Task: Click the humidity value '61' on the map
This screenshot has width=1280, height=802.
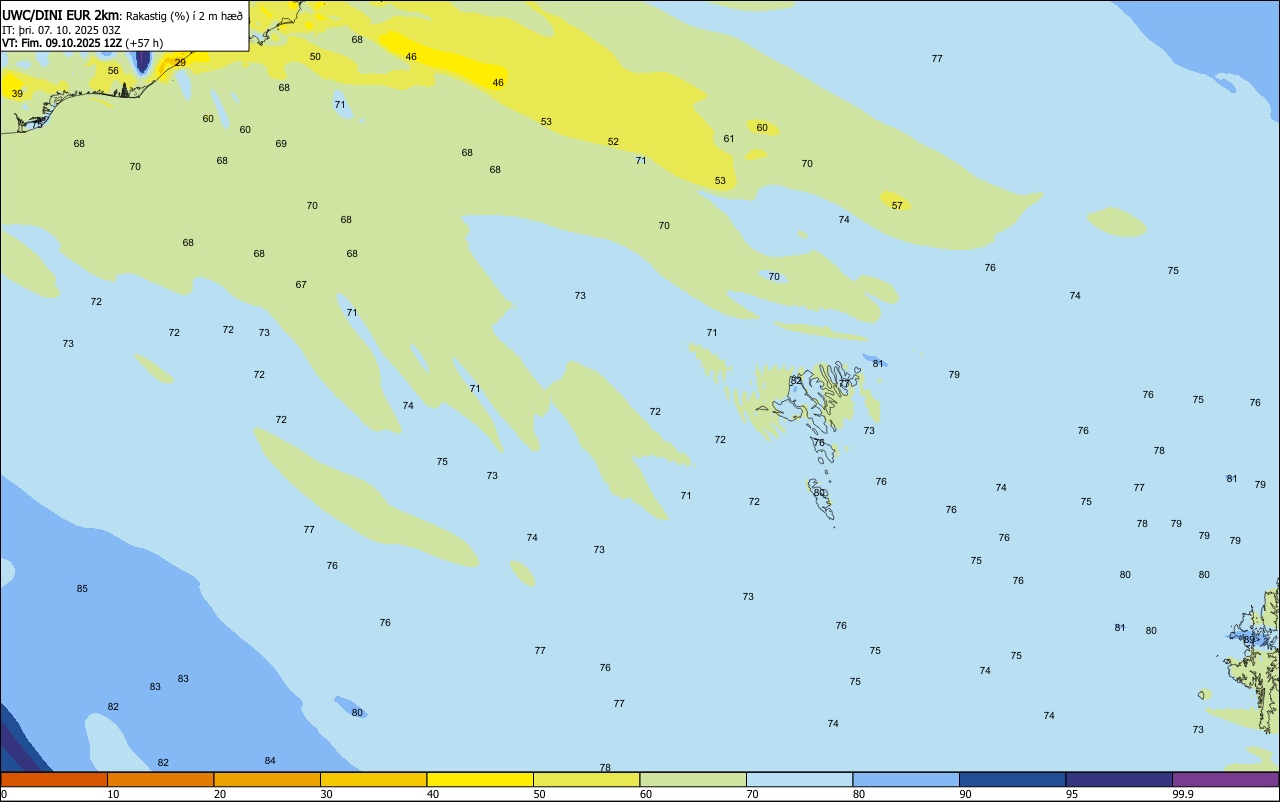Action: point(729,139)
